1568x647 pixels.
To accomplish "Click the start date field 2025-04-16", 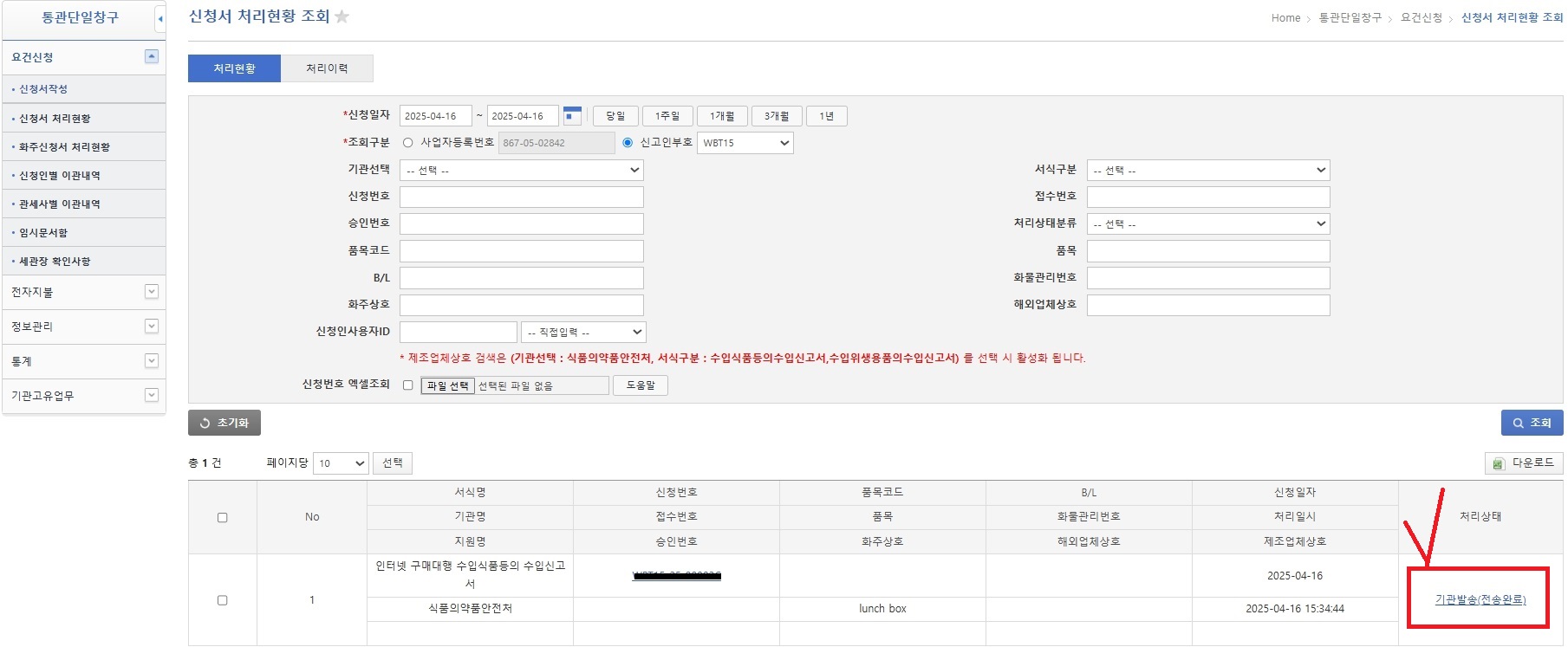I will (436, 116).
